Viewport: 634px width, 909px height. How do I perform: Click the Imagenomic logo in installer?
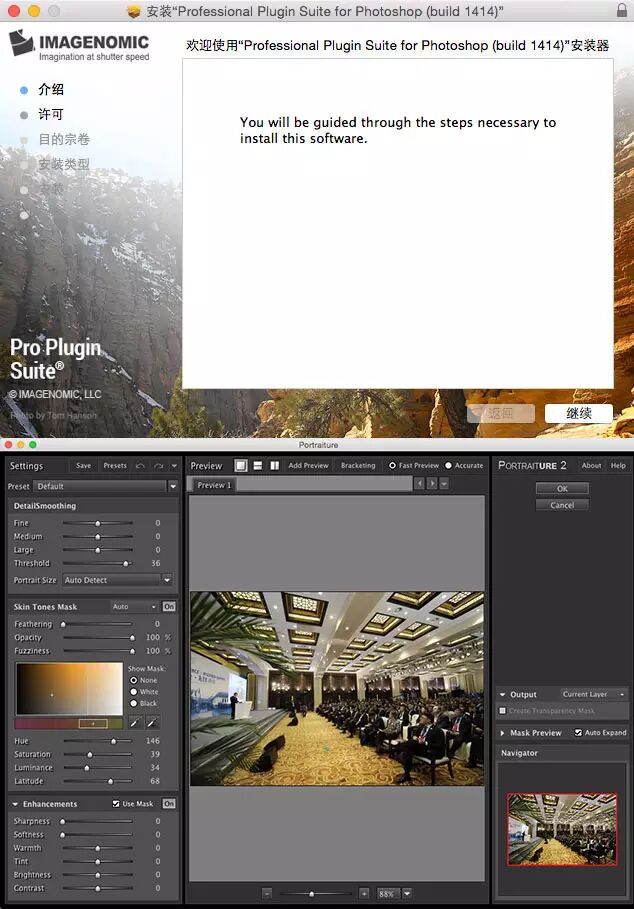click(79, 45)
